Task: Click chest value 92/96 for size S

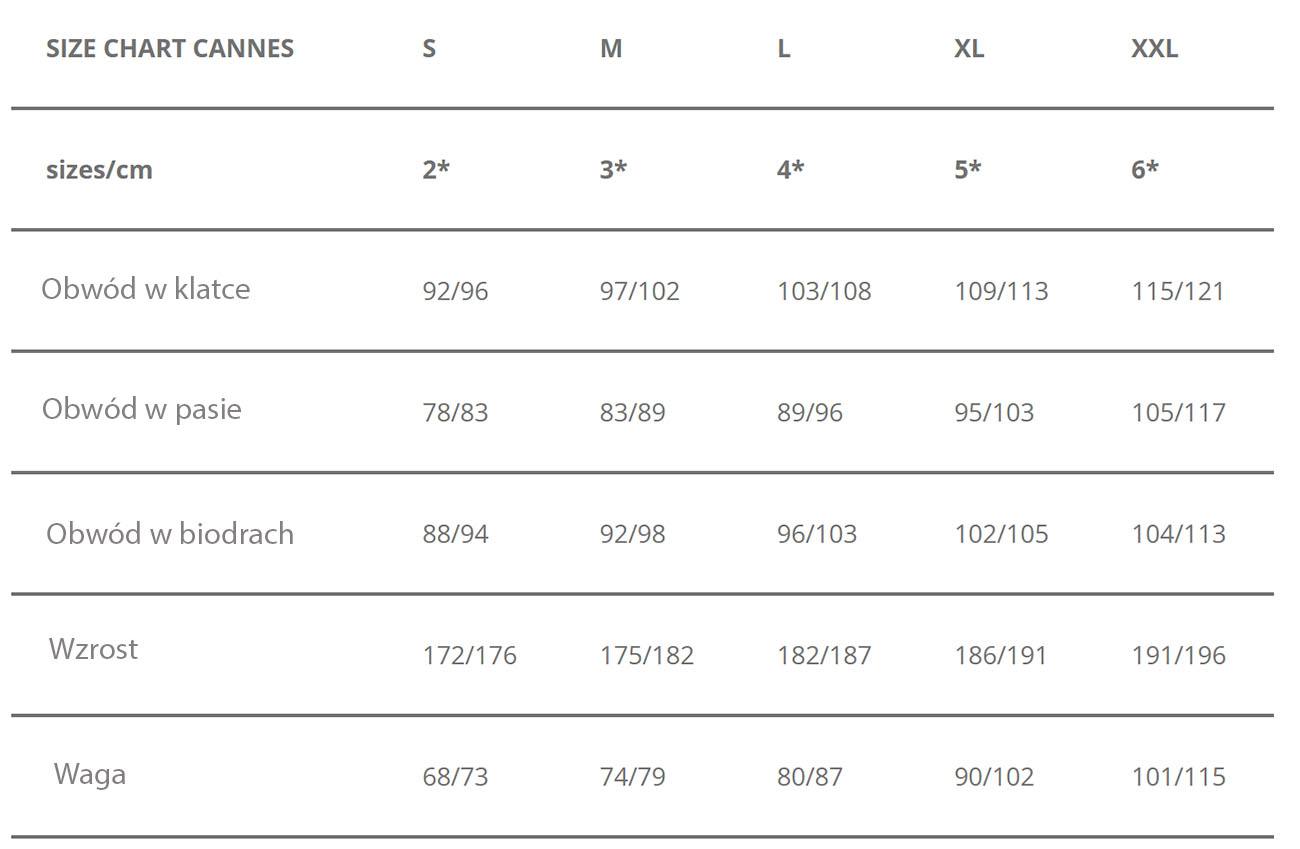Action: pyautogui.click(x=455, y=291)
